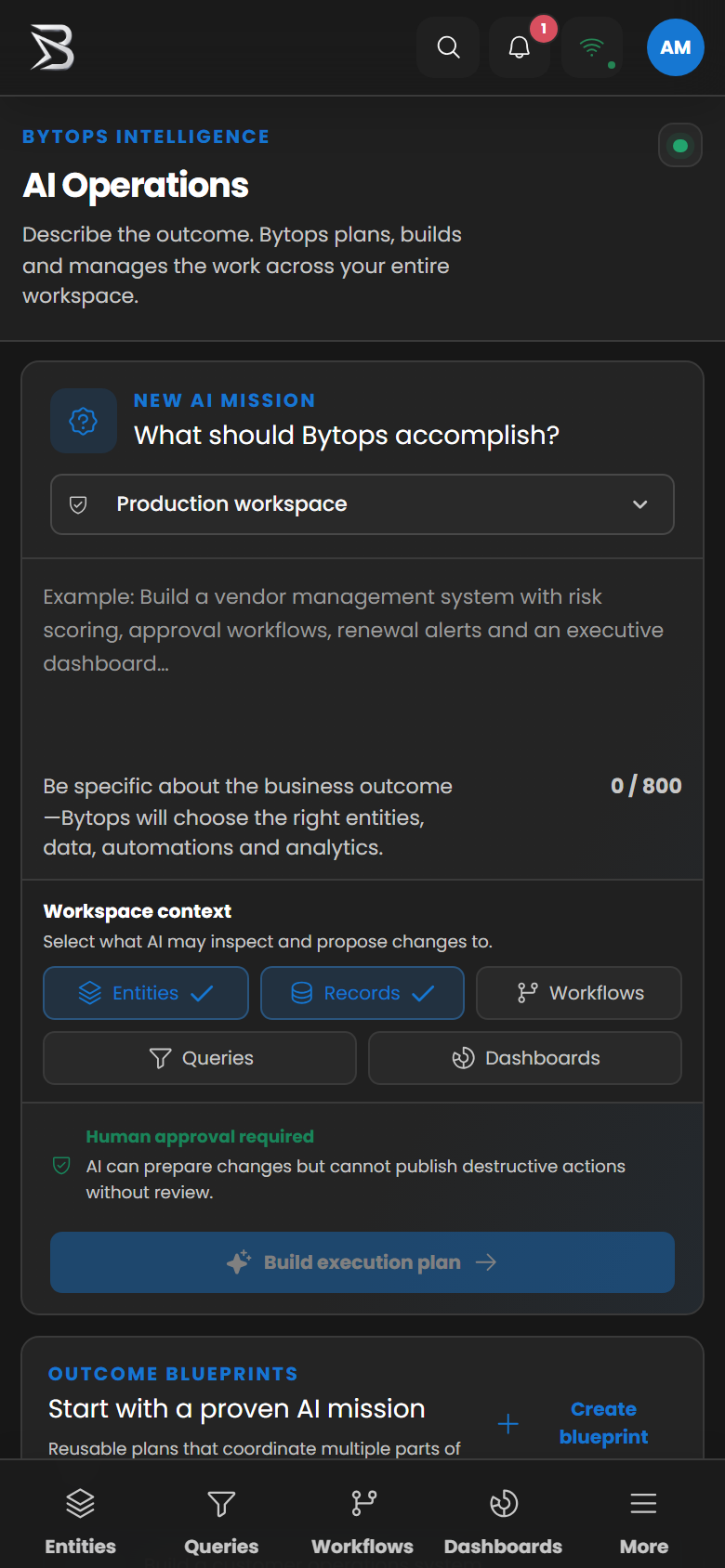Click the 'OUTCOME BLUEPRINTS' label
Viewport: 725px width, 1568px height.
coord(174,1374)
